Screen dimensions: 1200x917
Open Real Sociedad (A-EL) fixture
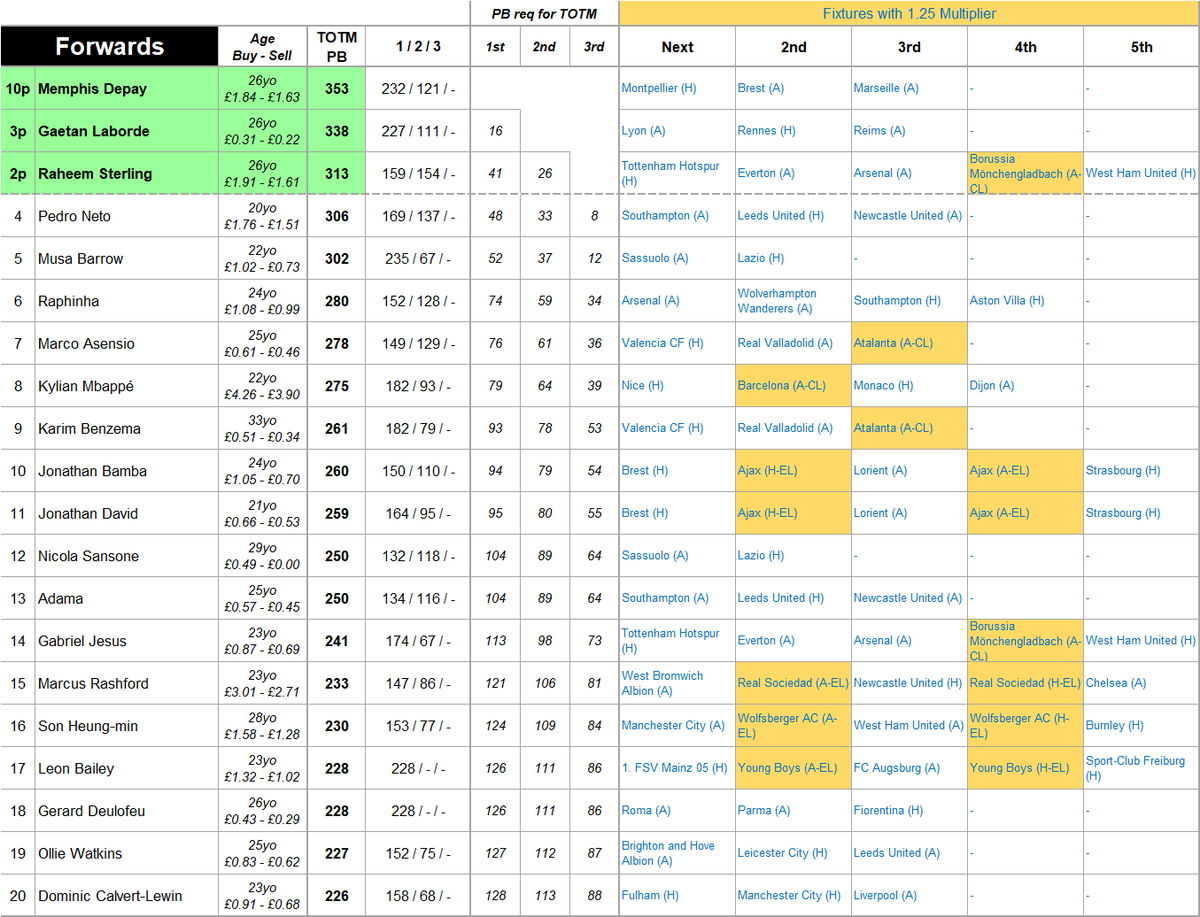point(793,684)
